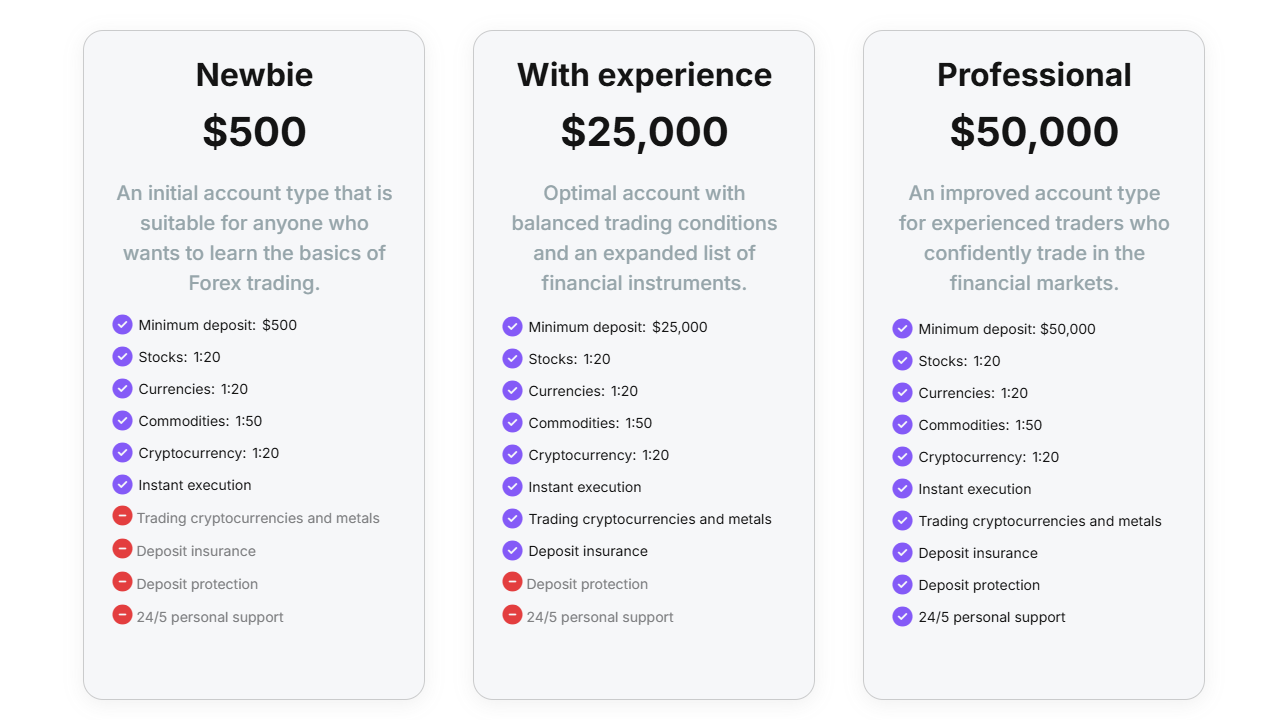Click the $50,000 price text

click(1034, 132)
